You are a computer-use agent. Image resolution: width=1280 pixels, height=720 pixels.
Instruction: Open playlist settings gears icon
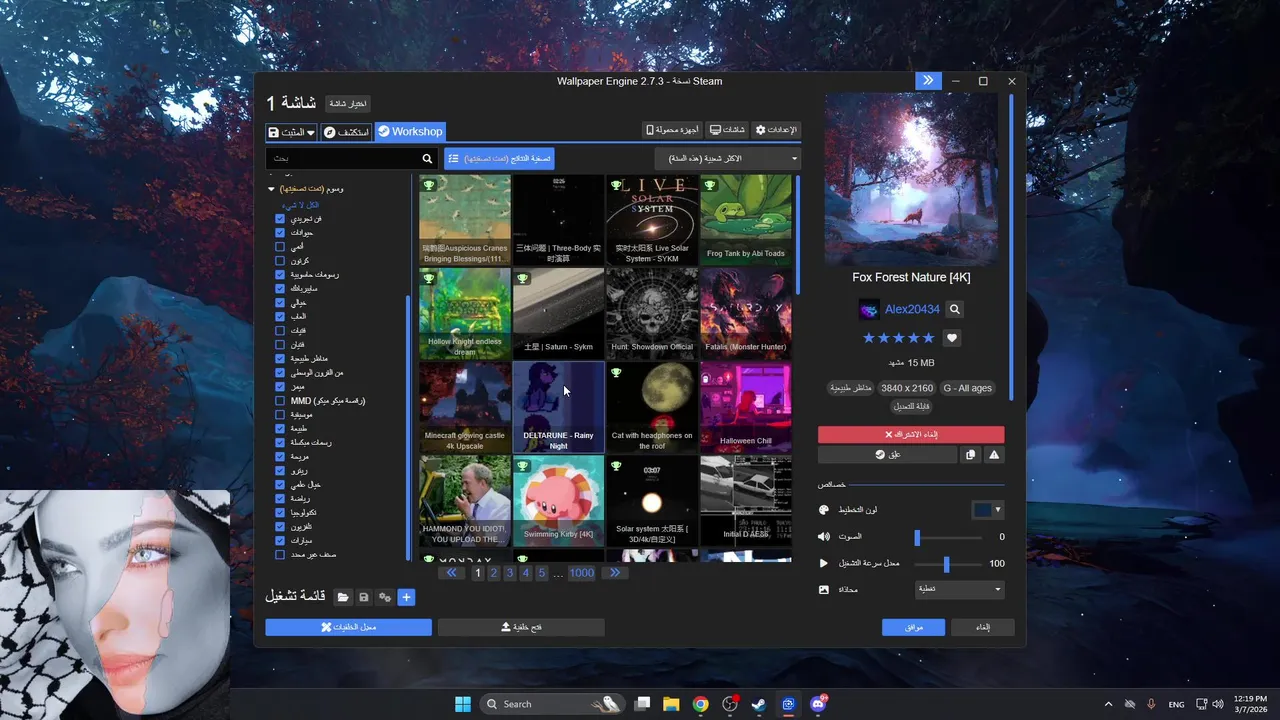click(385, 597)
